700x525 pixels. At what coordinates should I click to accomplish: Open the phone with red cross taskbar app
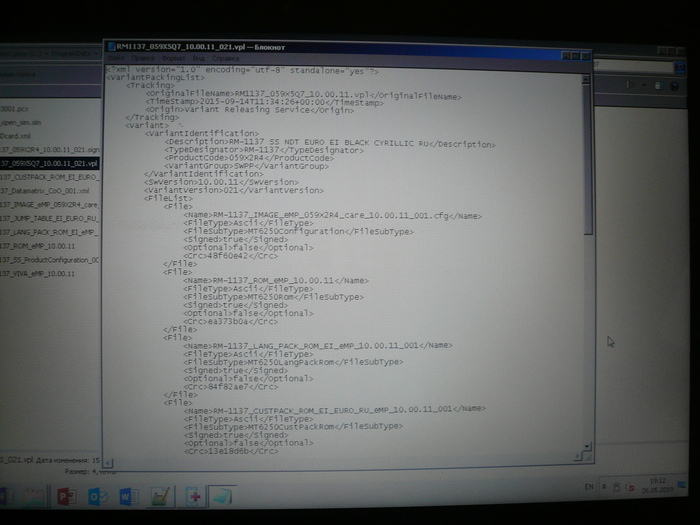[x=193, y=497]
